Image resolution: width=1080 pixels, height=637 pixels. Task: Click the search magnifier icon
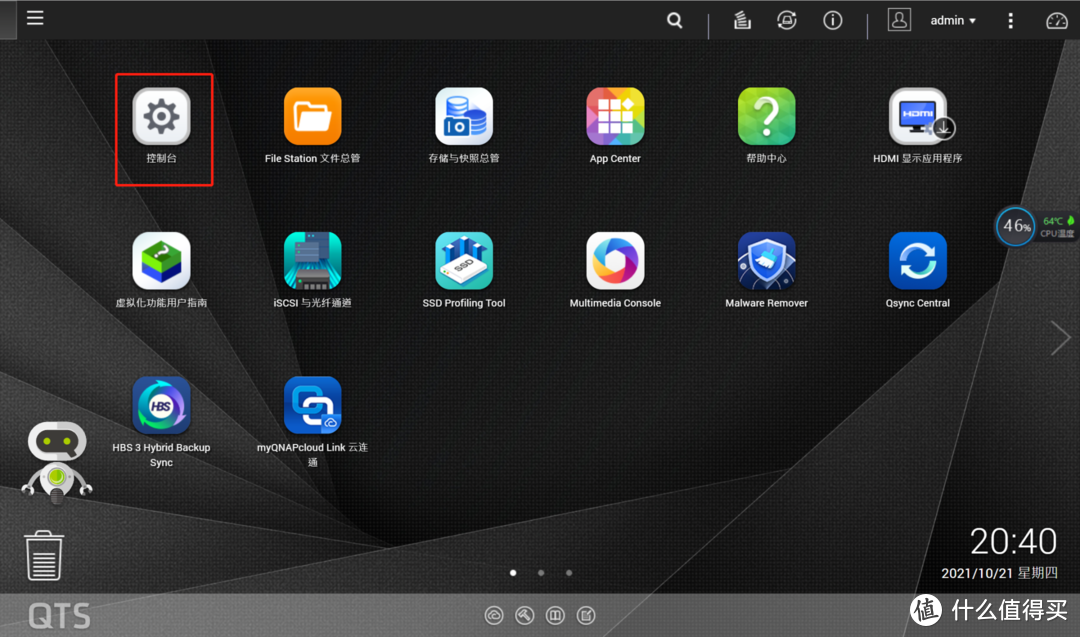[675, 21]
